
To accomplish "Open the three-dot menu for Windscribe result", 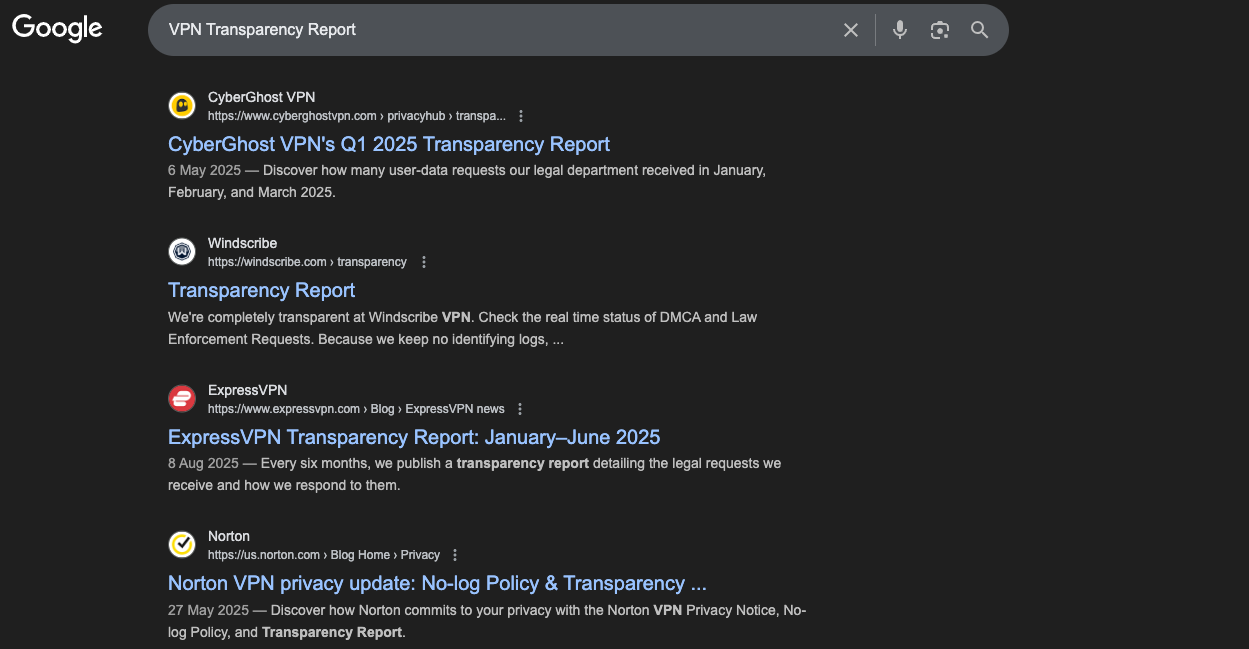I will (423, 261).
